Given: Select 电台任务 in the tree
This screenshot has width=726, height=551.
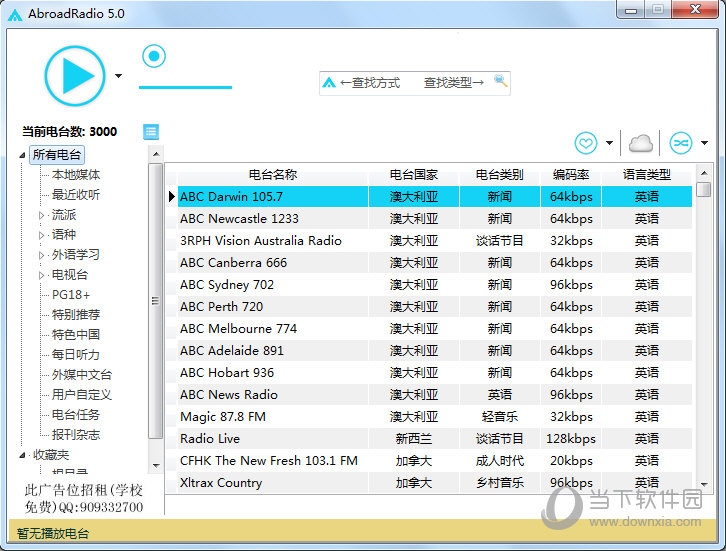Looking at the screenshot, I should [76, 415].
